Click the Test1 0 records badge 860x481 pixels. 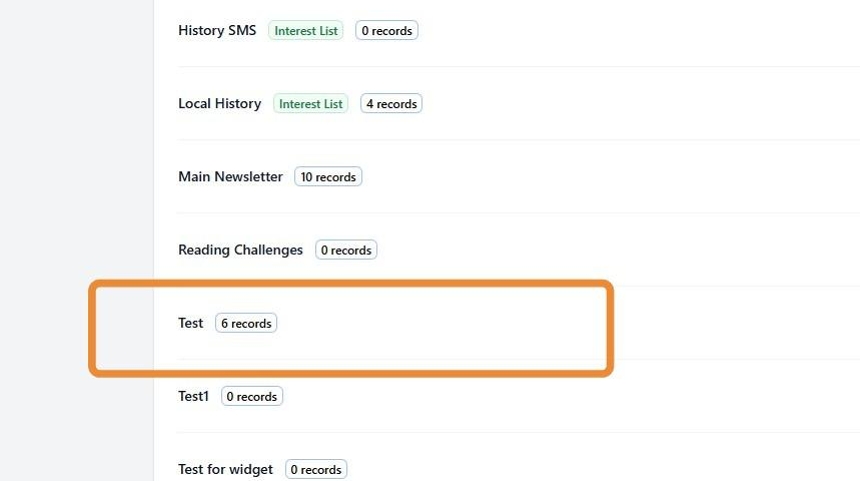252,396
